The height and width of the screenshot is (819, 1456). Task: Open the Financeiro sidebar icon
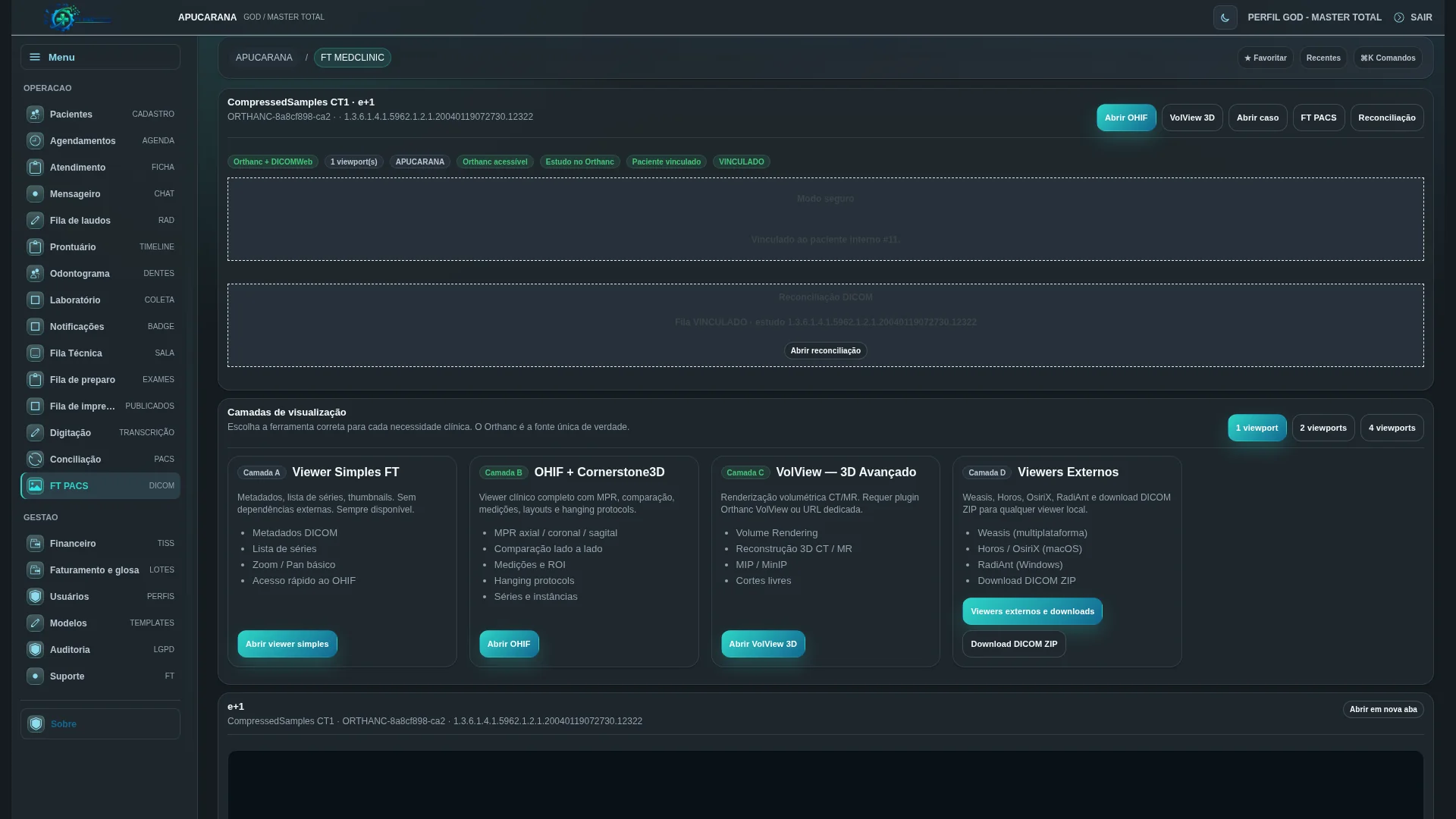(x=35, y=544)
